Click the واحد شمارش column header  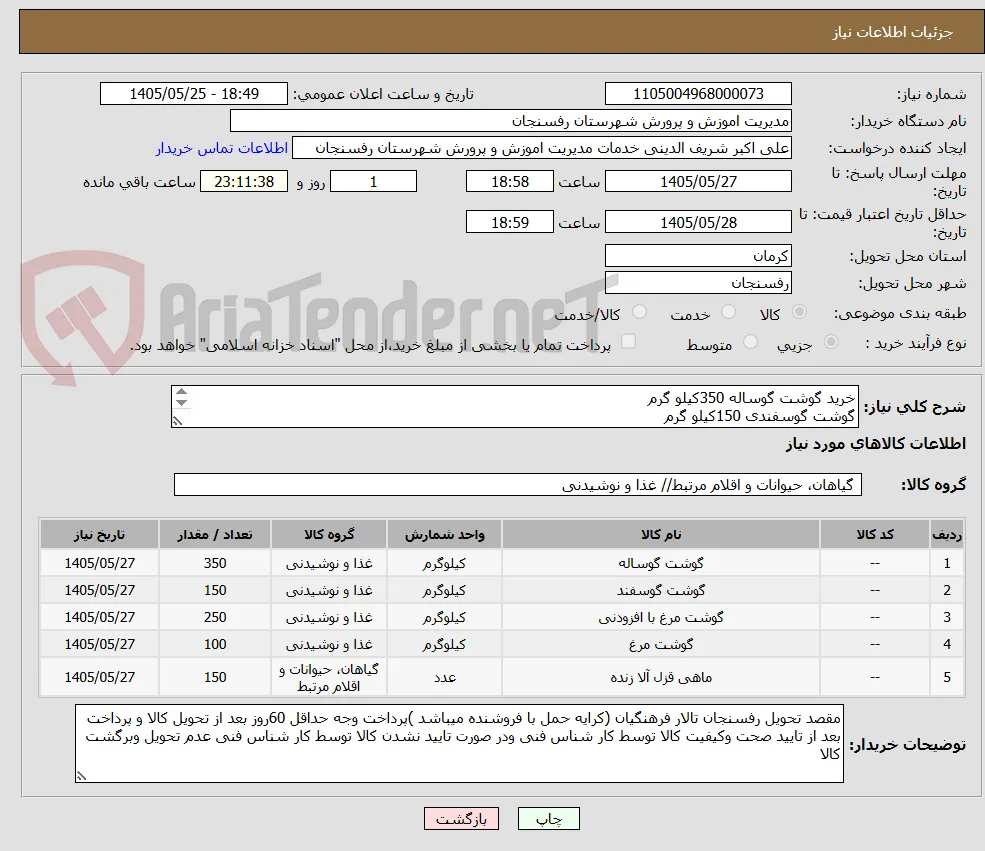coord(444,534)
